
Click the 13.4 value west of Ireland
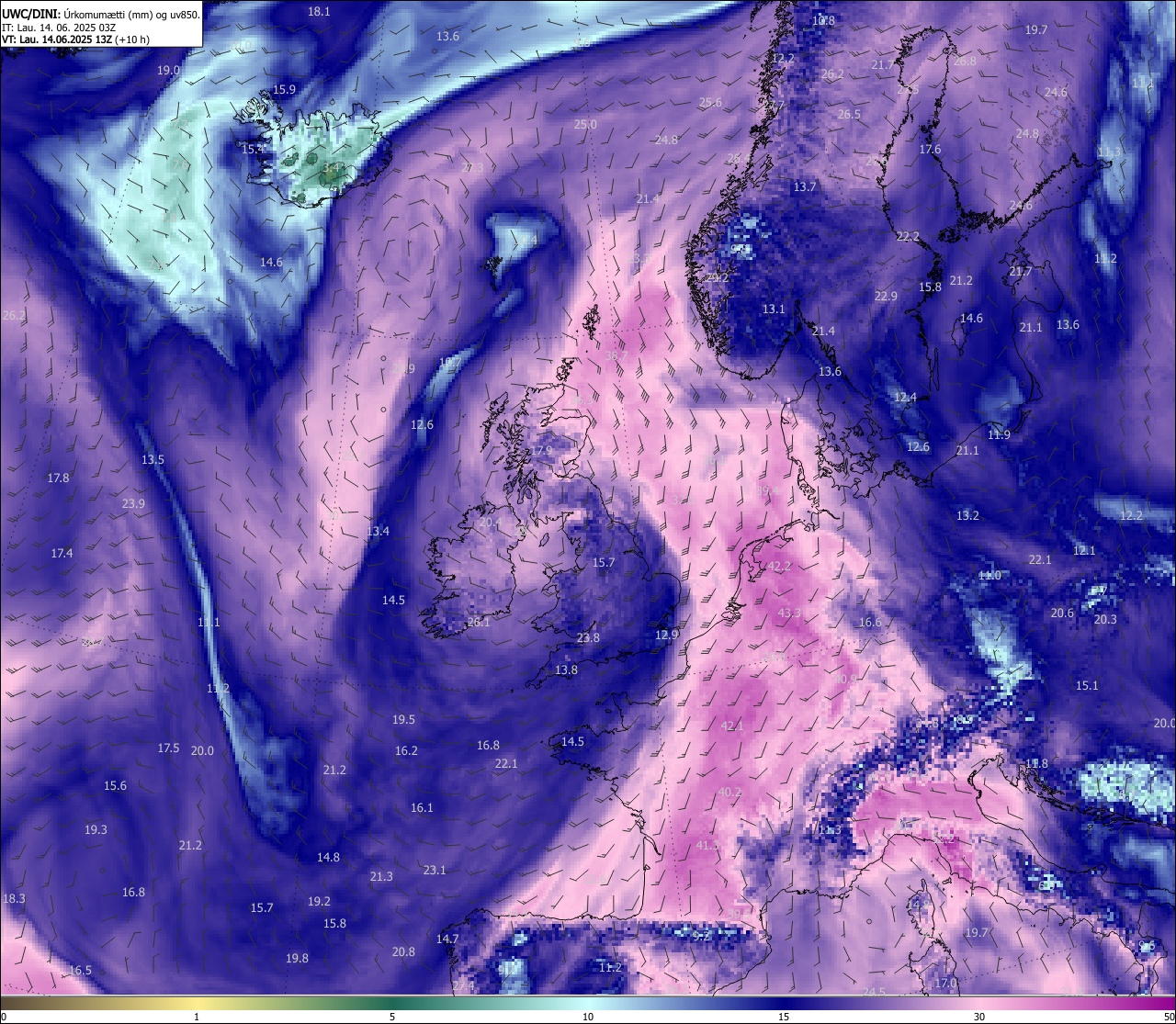pos(378,532)
